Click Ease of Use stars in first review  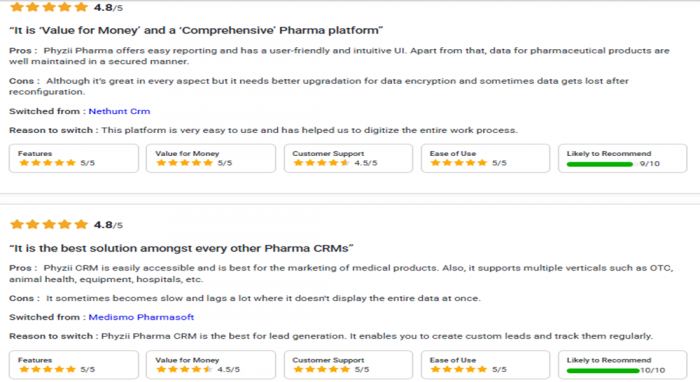(458, 163)
